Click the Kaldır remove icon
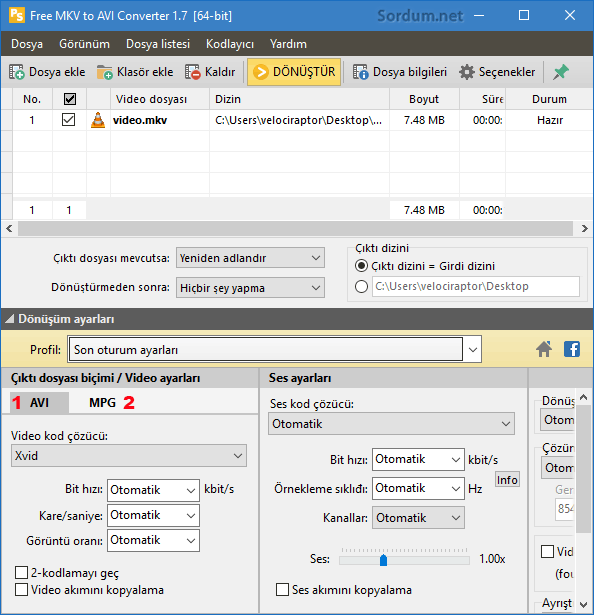This screenshot has width=594, height=615. pyautogui.click(x=193, y=72)
